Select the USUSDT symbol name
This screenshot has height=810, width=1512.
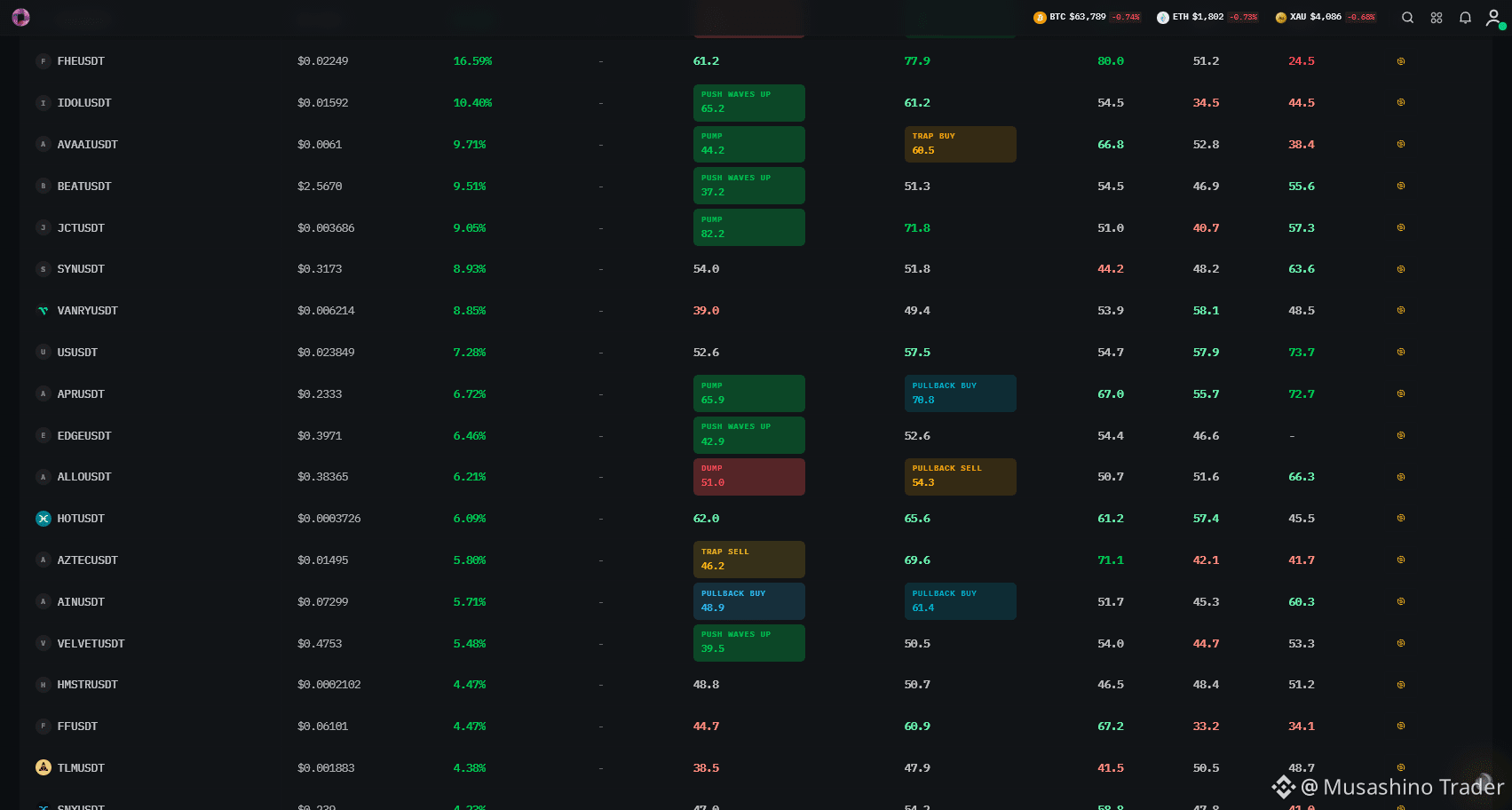click(x=77, y=352)
